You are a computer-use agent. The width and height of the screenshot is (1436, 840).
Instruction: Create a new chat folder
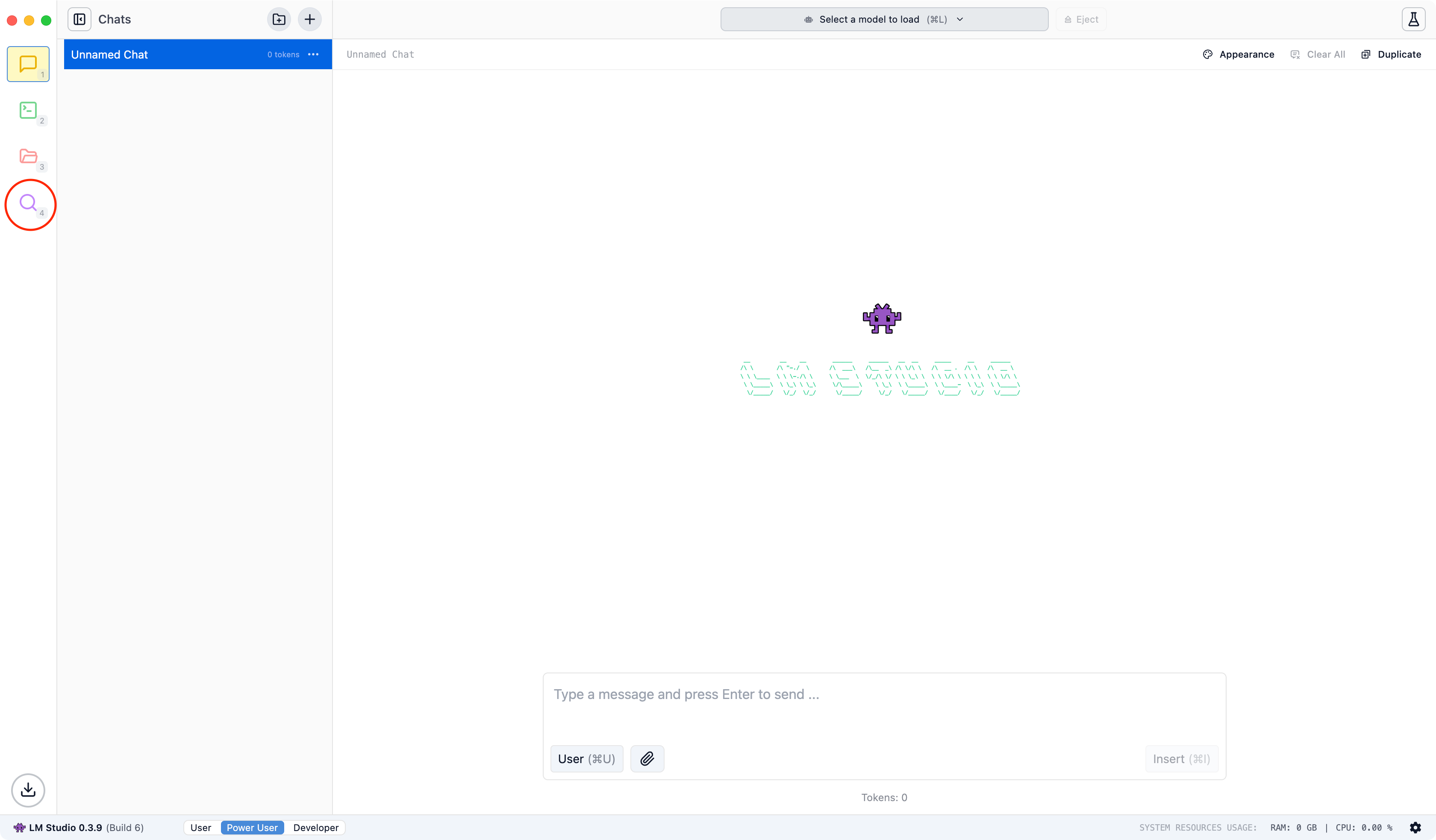[279, 19]
